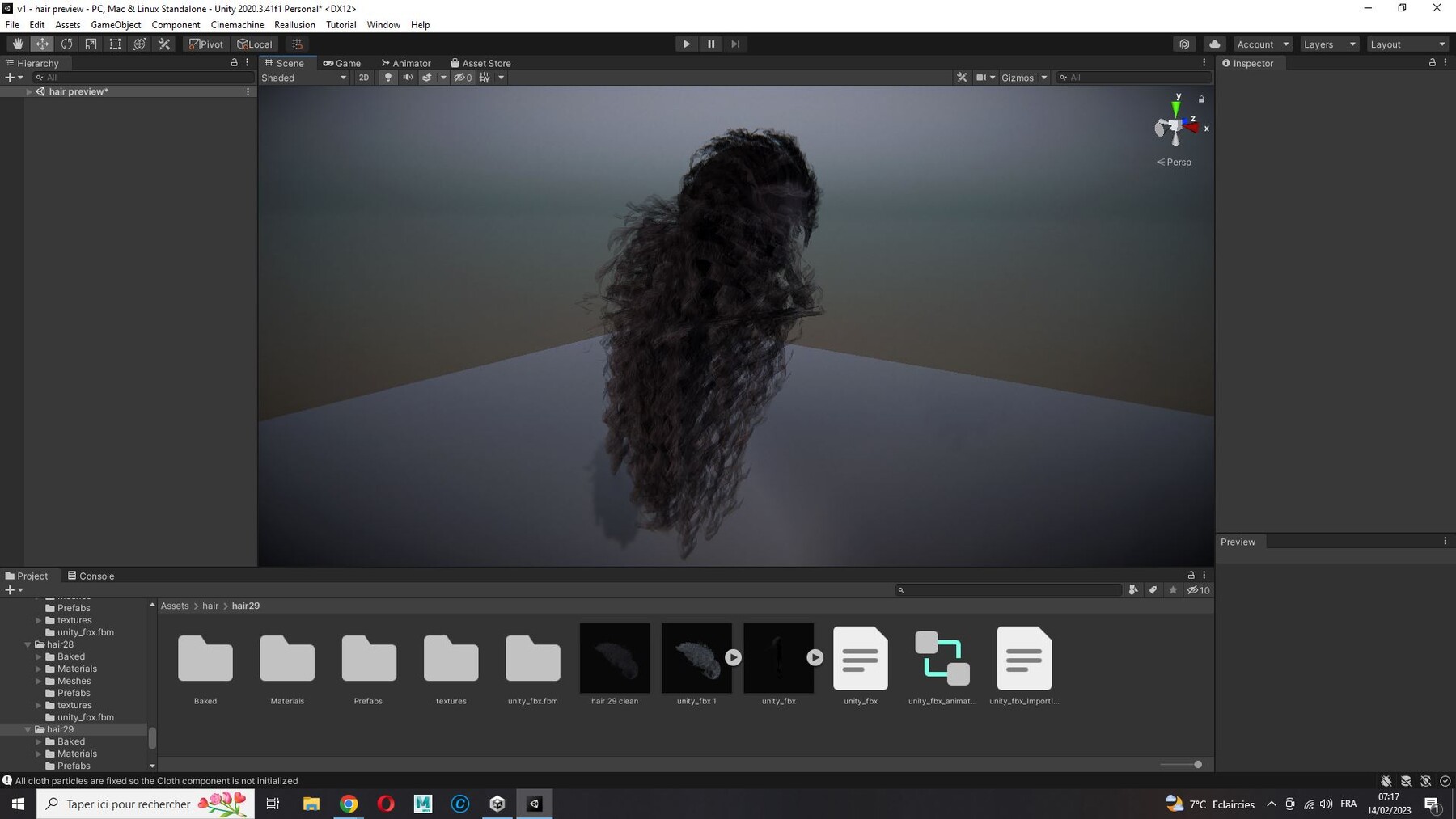Open Unity cloud services icon
Image resolution: width=1456 pixels, height=819 pixels.
pyautogui.click(x=1214, y=44)
